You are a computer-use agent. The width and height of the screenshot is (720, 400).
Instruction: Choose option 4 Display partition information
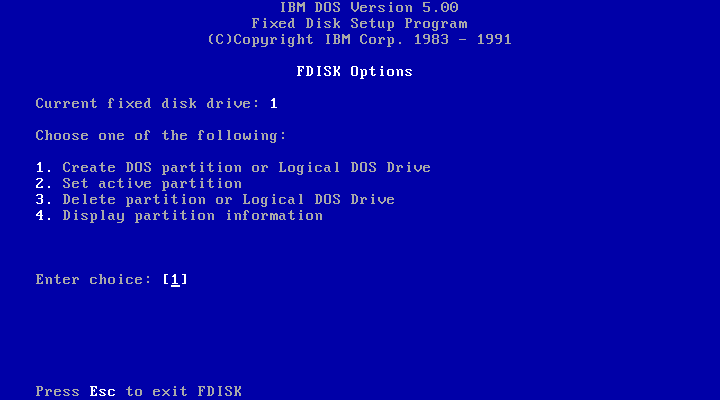(179, 216)
